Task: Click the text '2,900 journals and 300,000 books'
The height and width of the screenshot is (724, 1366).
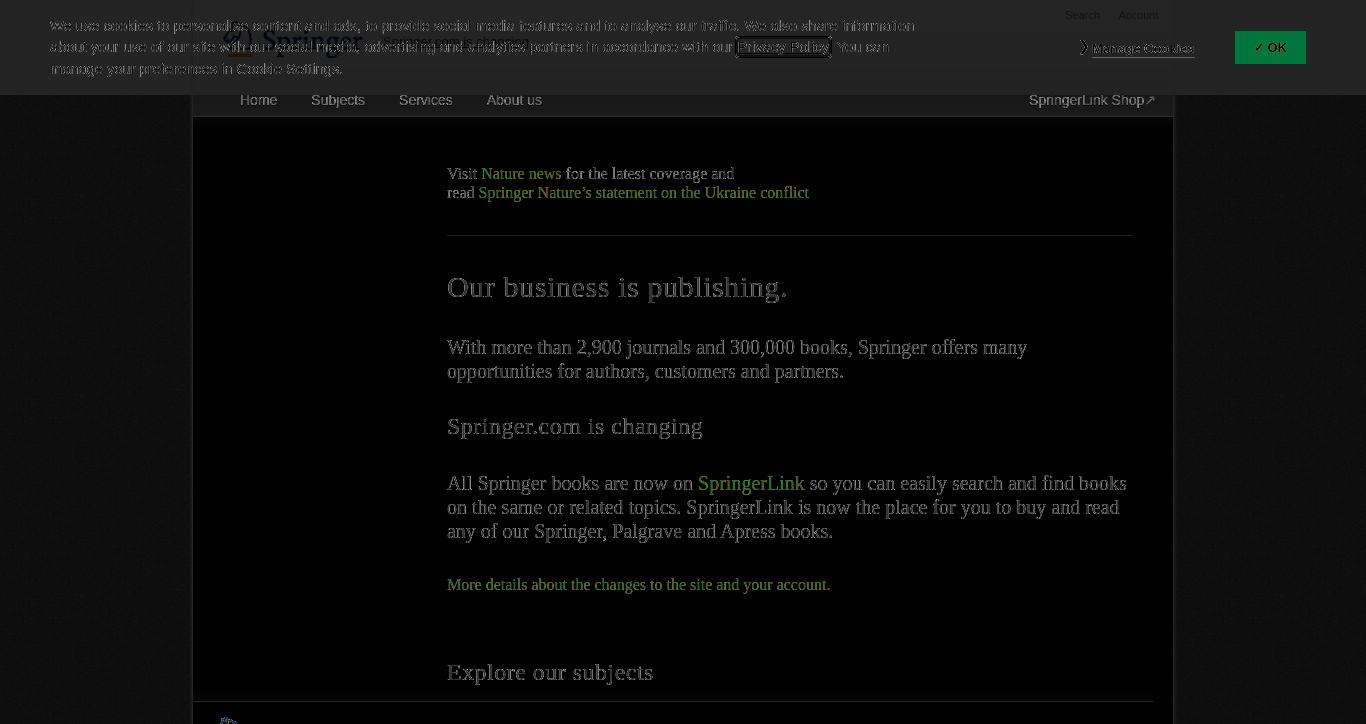Action: click(713, 348)
